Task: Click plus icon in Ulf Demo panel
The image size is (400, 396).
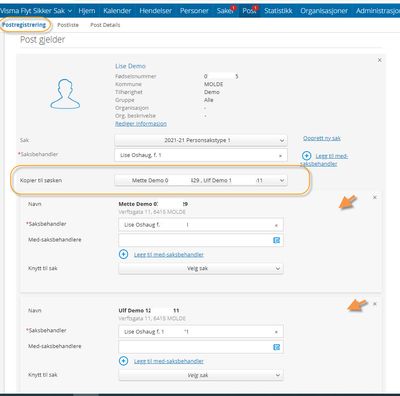Action: (123, 361)
